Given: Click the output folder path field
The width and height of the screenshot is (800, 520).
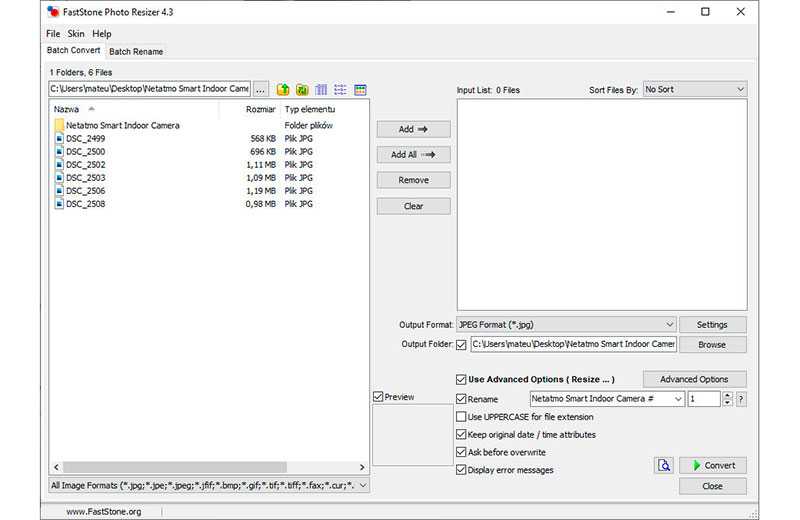Looking at the screenshot, I should click(573, 344).
